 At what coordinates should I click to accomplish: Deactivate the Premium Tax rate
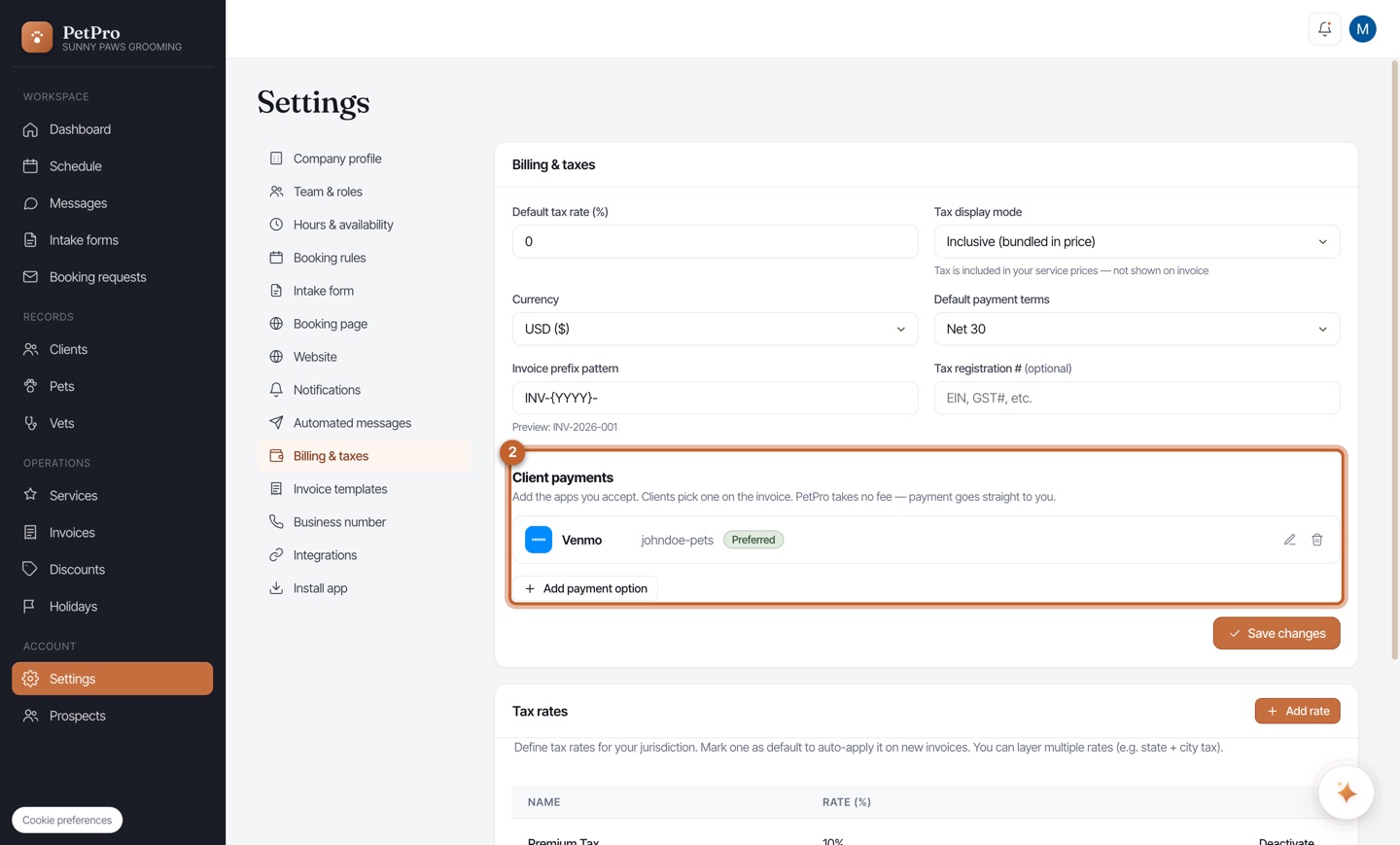pos(1285,841)
